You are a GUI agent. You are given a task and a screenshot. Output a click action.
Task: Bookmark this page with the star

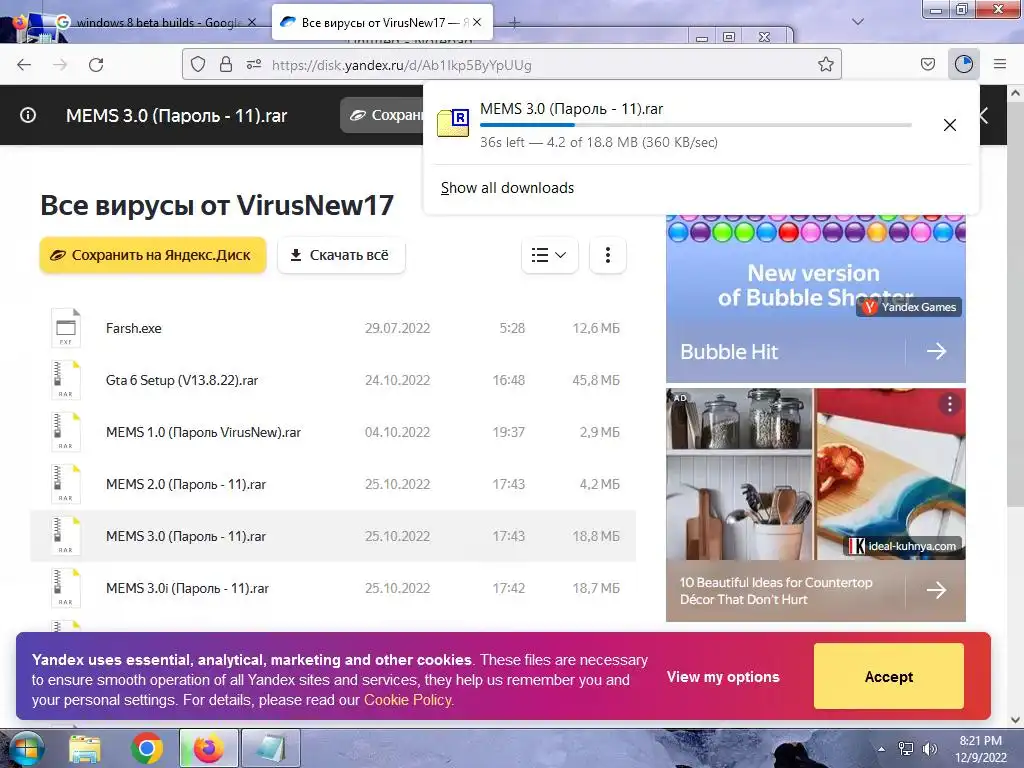(825, 65)
